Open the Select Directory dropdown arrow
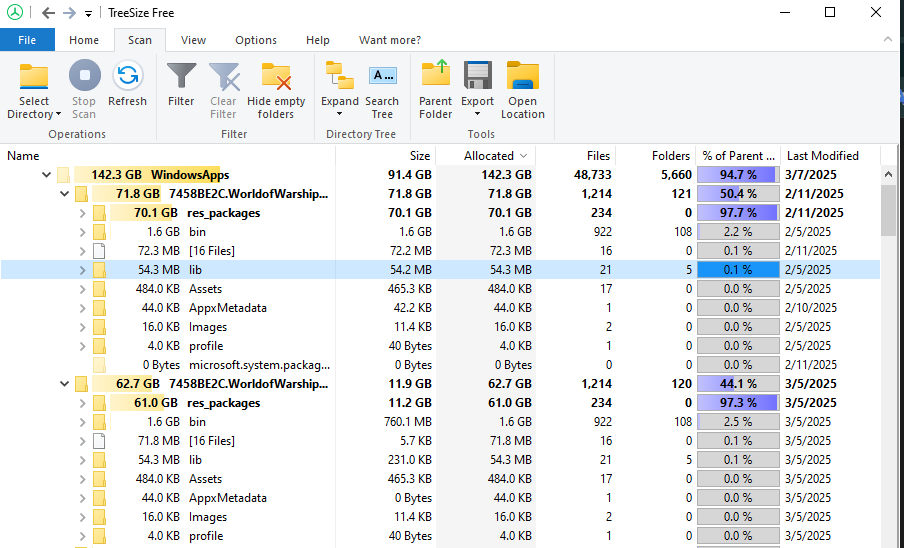904x548 pixels. (58, 115)
